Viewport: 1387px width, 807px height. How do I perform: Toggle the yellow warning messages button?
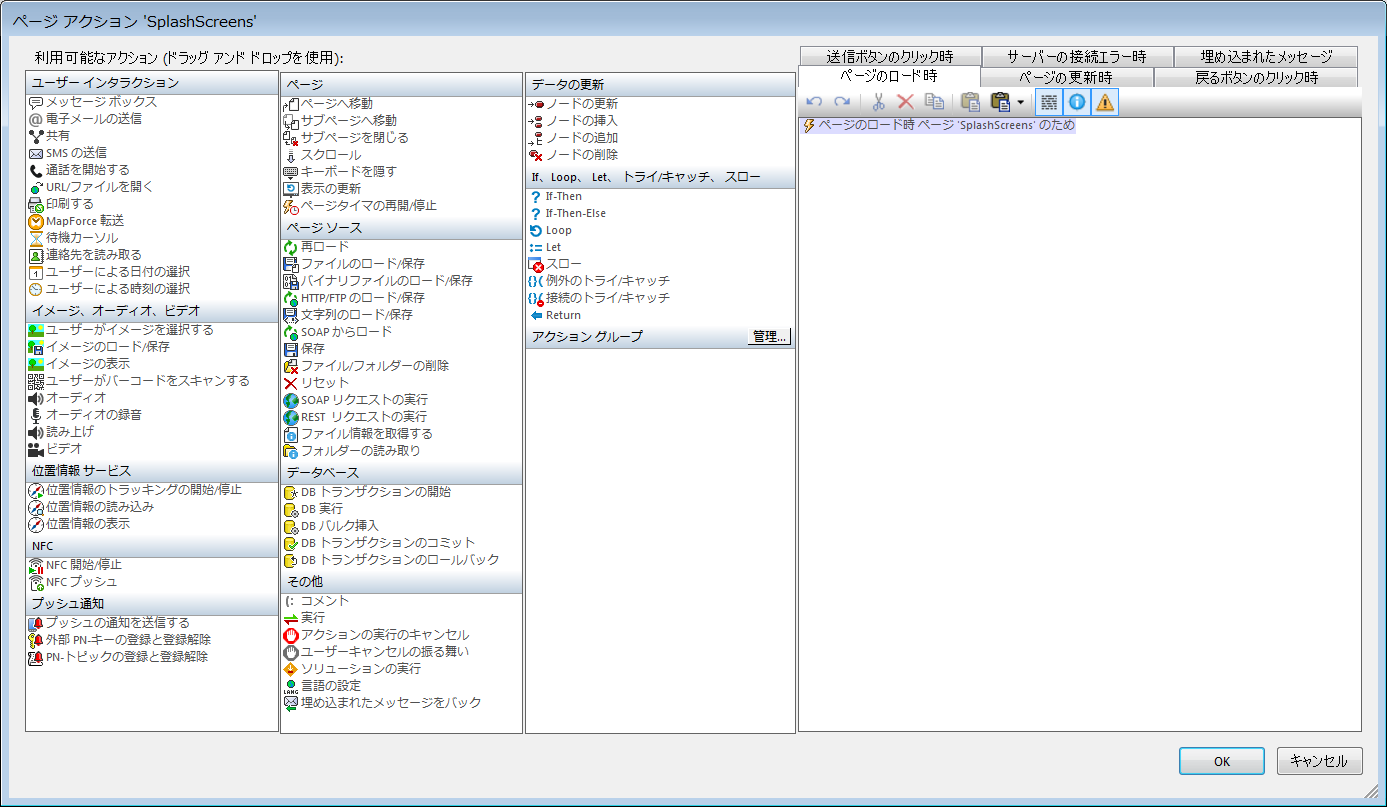coord(1105,102)
